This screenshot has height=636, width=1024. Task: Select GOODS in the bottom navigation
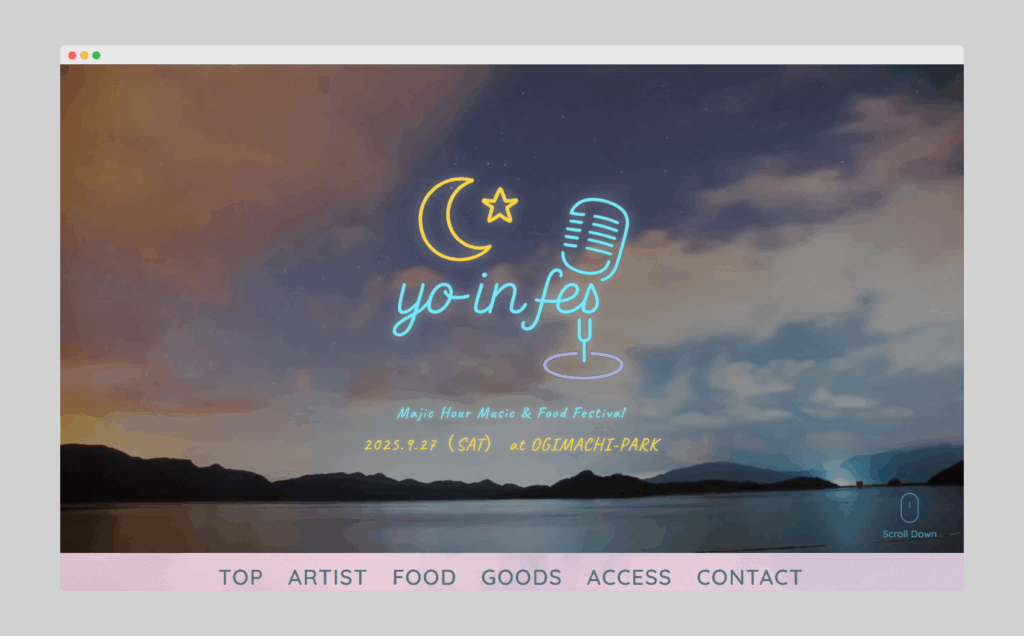521,577
